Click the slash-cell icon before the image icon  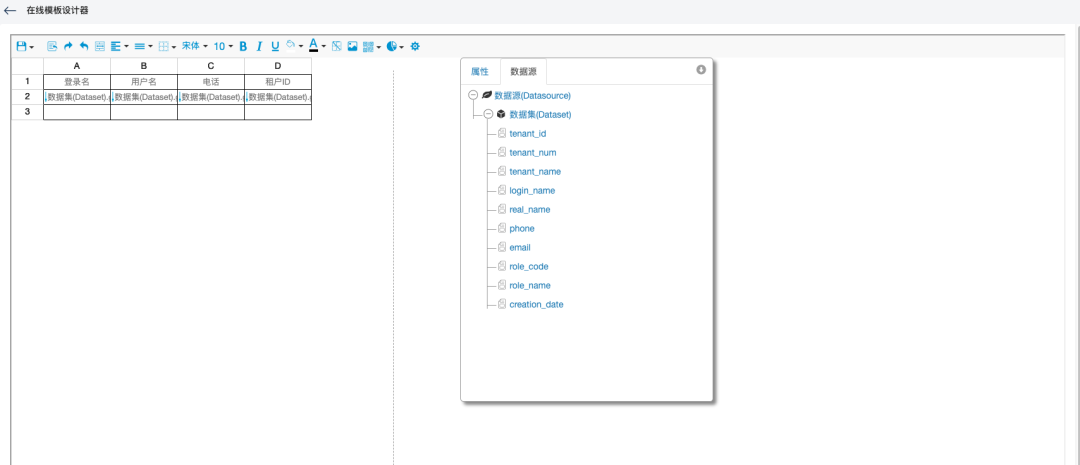pyautogui.click(x=337, y=46)
